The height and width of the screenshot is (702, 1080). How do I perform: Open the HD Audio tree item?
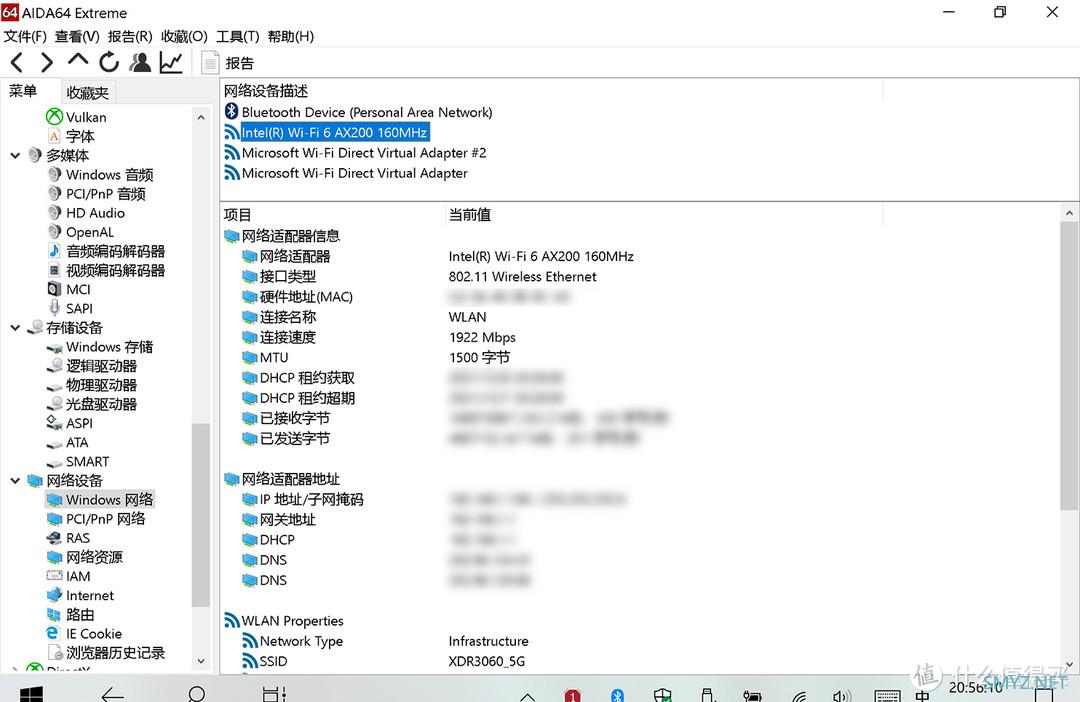[95, 213]
